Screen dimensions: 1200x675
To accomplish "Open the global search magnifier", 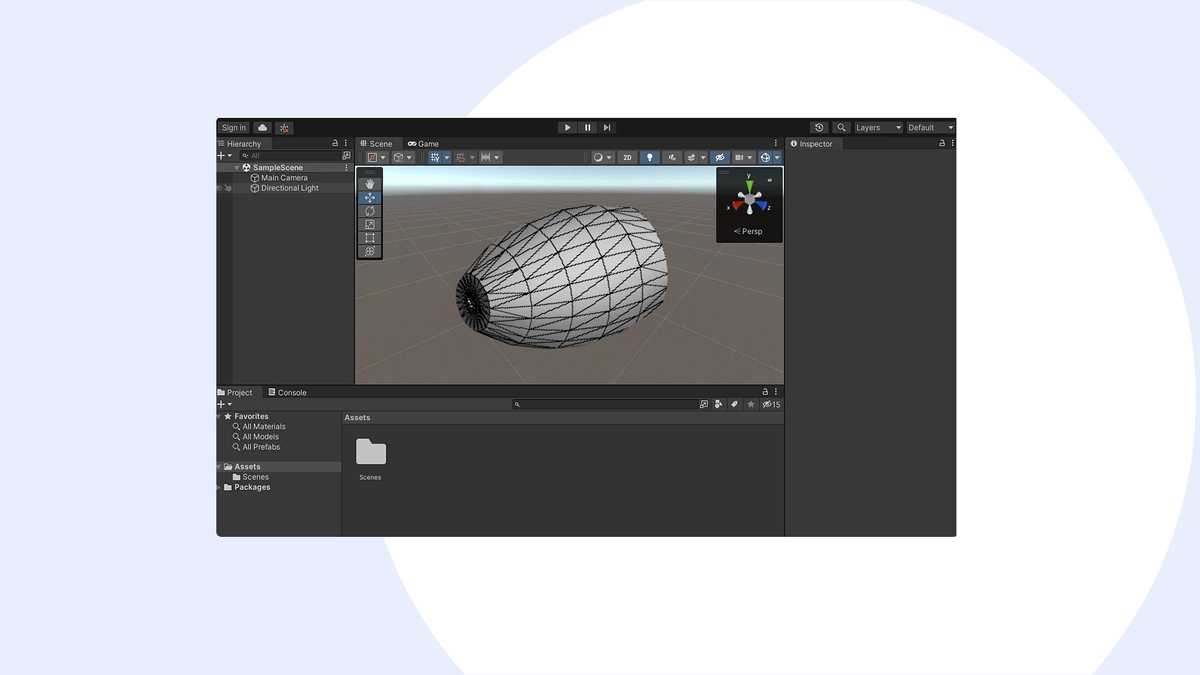I will tap(842, 128).
